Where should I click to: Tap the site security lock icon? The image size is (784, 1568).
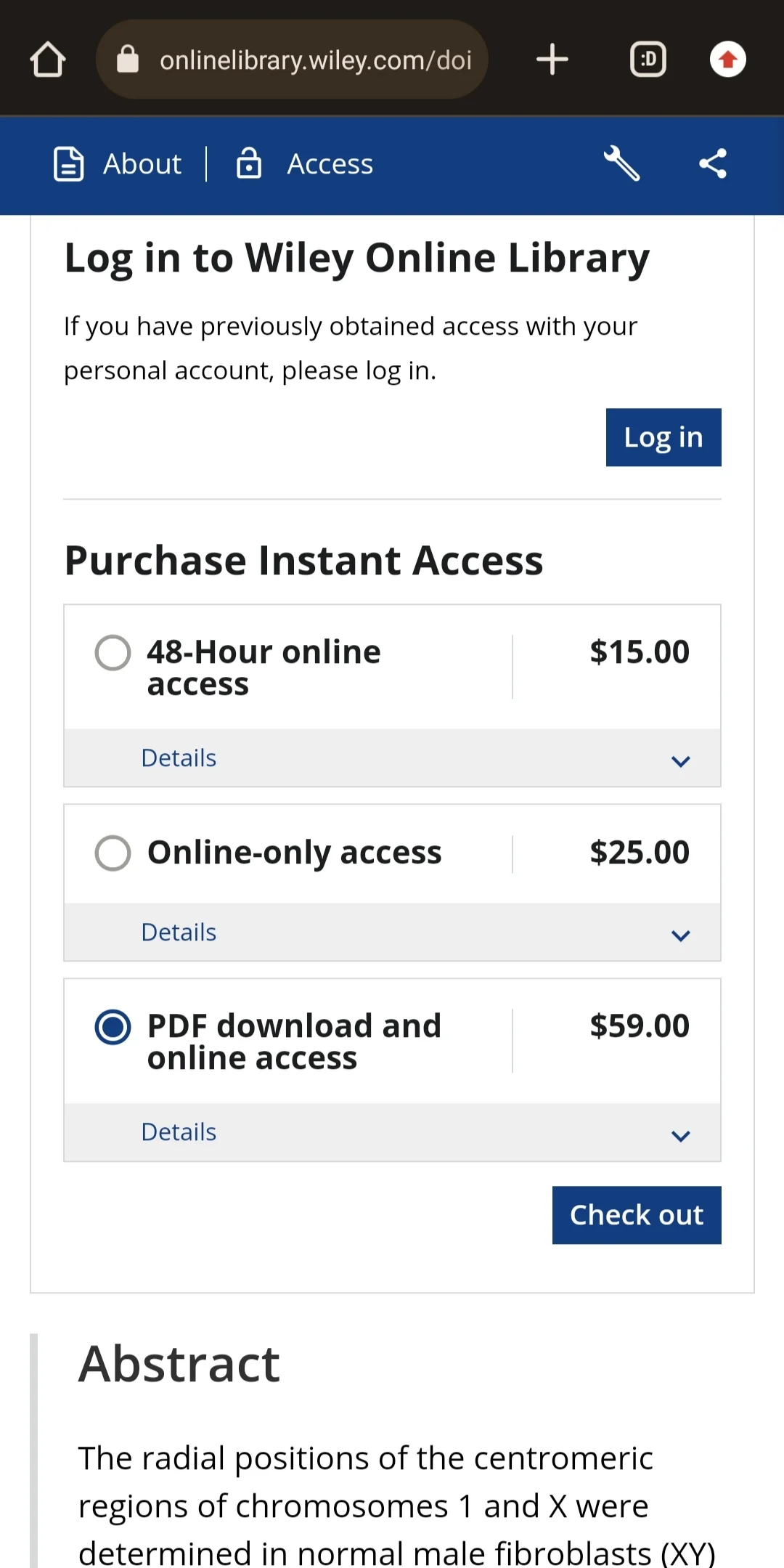coord(128,60)
